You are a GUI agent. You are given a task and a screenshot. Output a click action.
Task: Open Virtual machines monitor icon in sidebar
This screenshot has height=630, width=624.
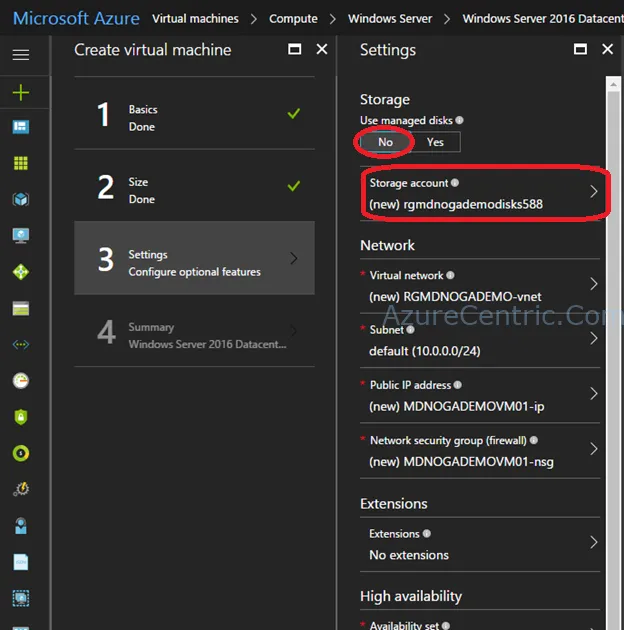tap(21, 236)
